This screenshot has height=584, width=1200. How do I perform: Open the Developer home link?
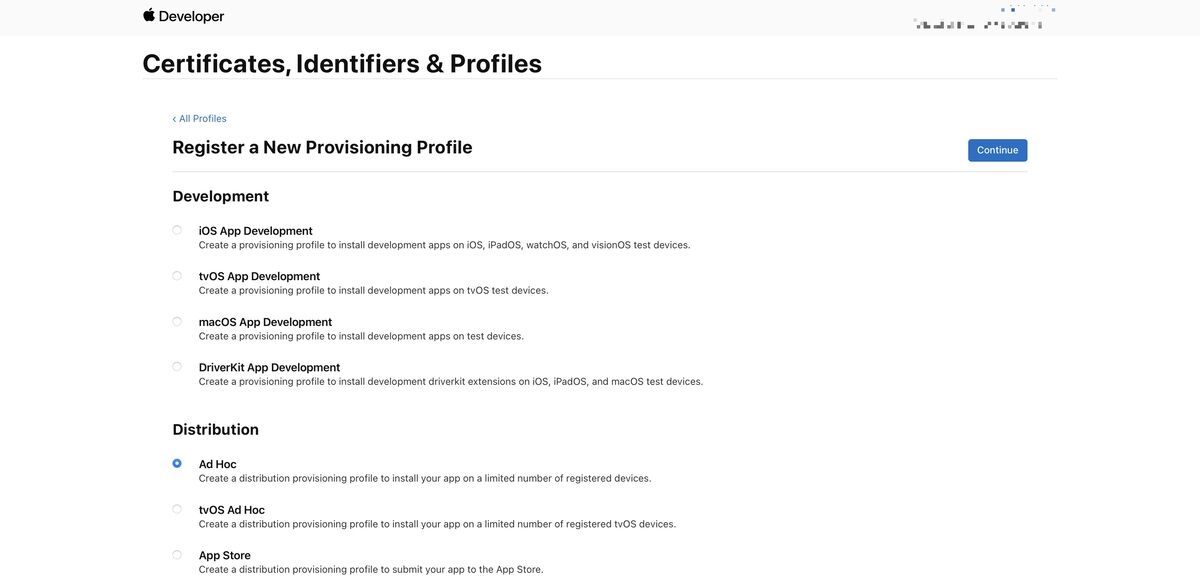pos(191,16)
